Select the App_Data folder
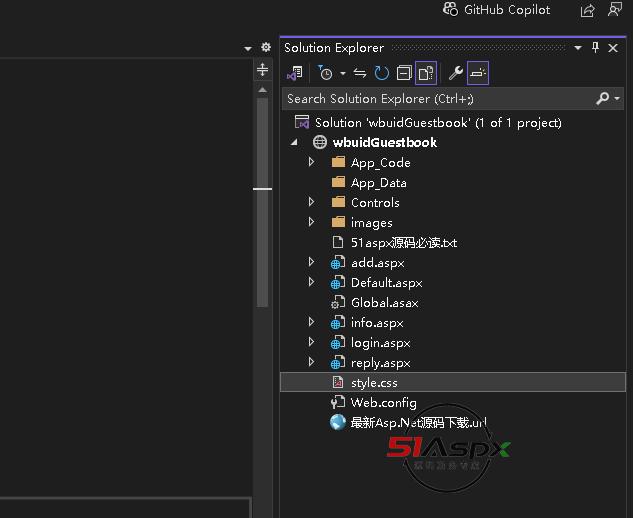Image resolution: width=633 pixels, height=518 pixels. click(379, 183)
